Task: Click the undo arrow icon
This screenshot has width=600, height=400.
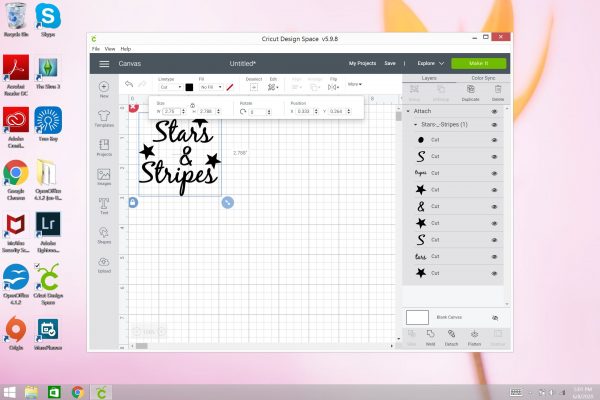Action: (x=127, y=85)
